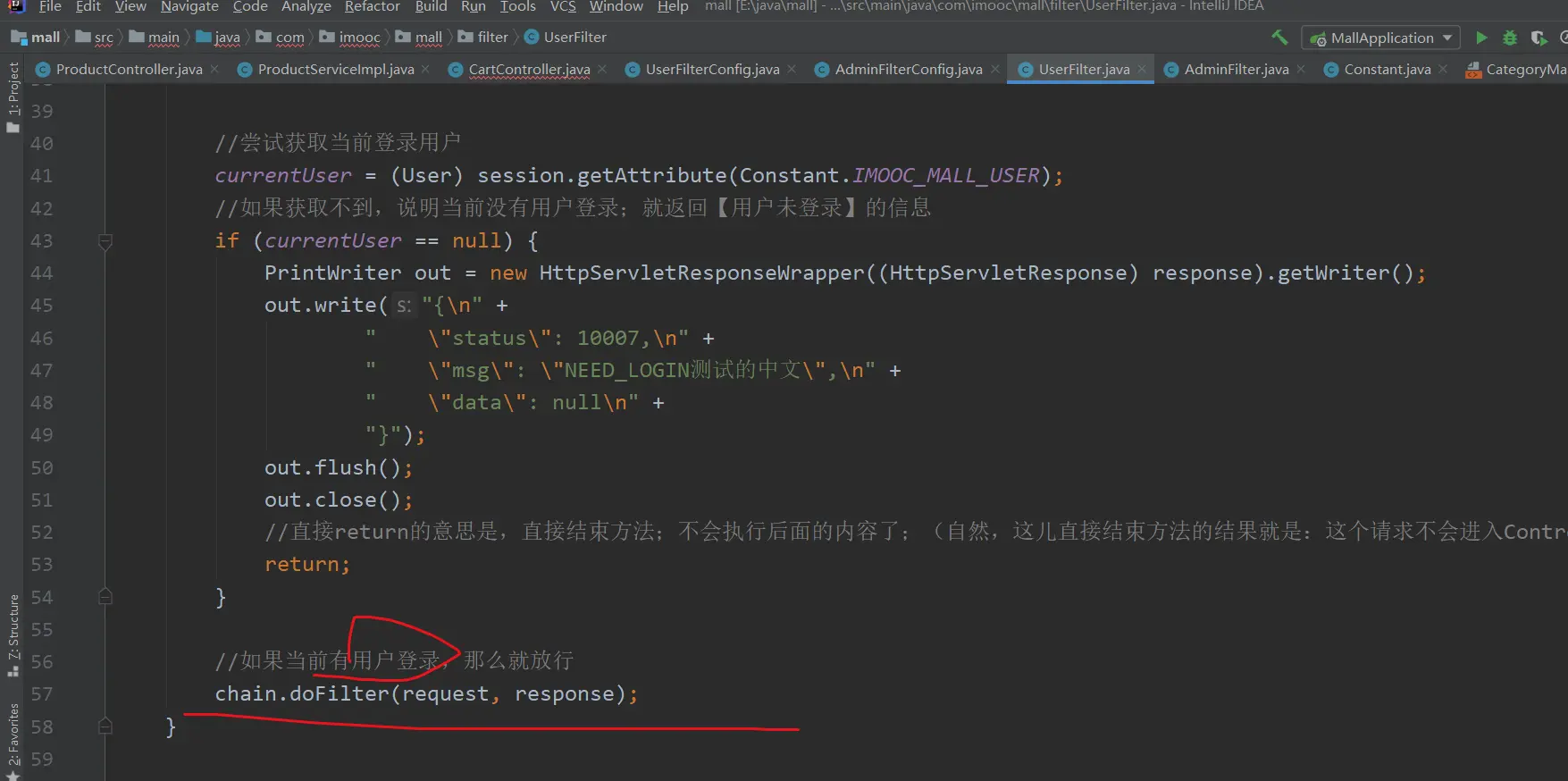Screen dimensions: 1568x781
Task: Open the Help menu
Action: [x=673, y=6]
